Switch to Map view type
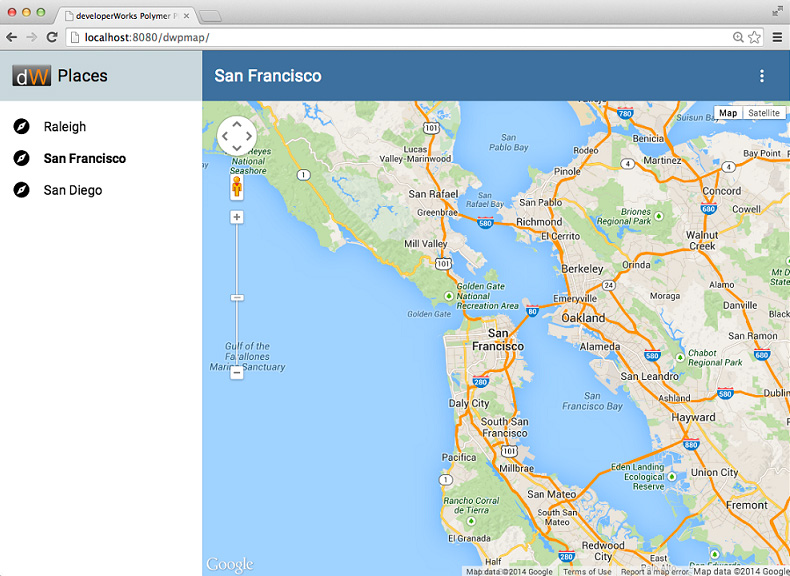This screenshot has height=576, width=790. click(x=728, y=113)
